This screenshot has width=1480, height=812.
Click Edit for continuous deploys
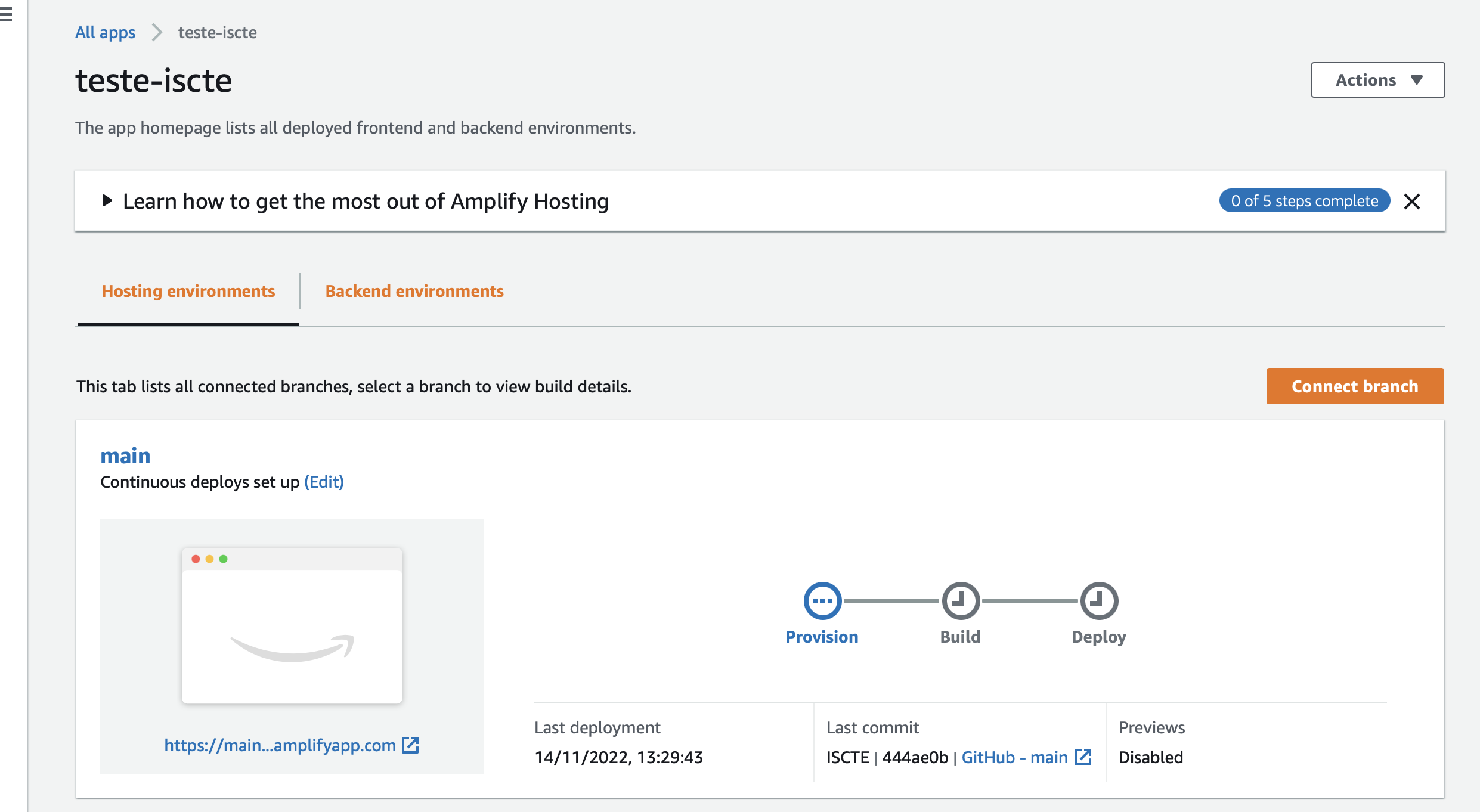(324, 482)
